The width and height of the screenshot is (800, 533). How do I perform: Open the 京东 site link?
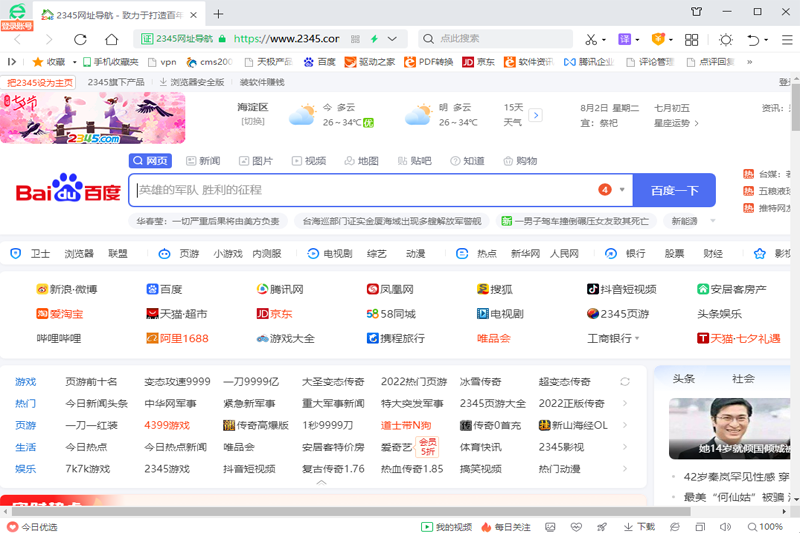(274, 314)
